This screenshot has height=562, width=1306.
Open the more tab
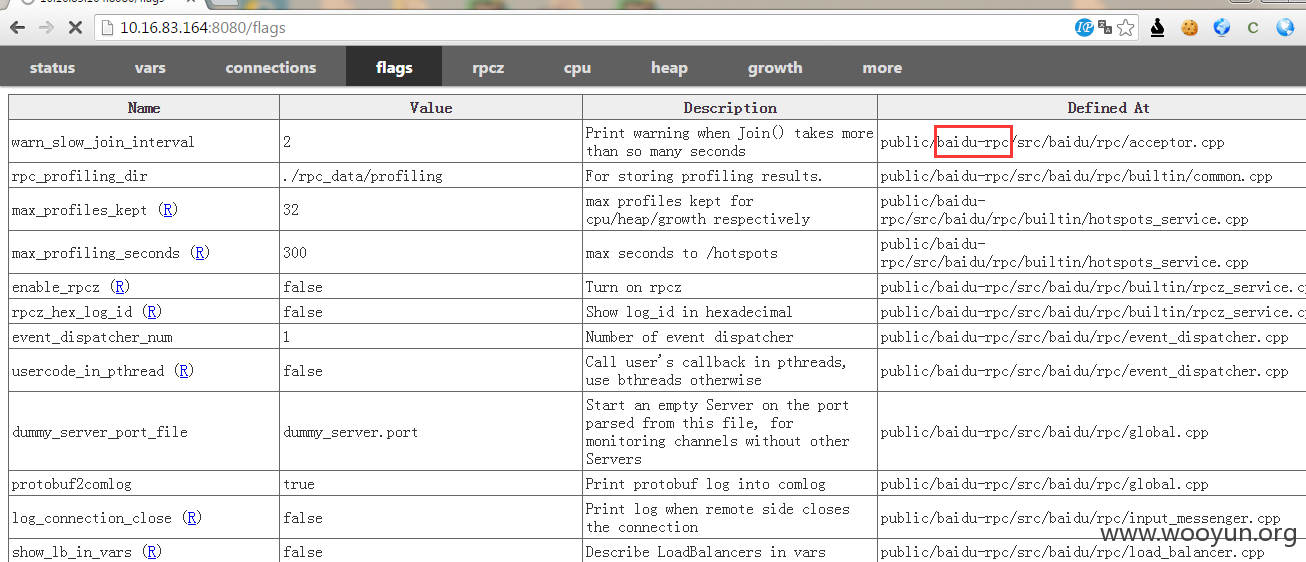coord(882,68)
